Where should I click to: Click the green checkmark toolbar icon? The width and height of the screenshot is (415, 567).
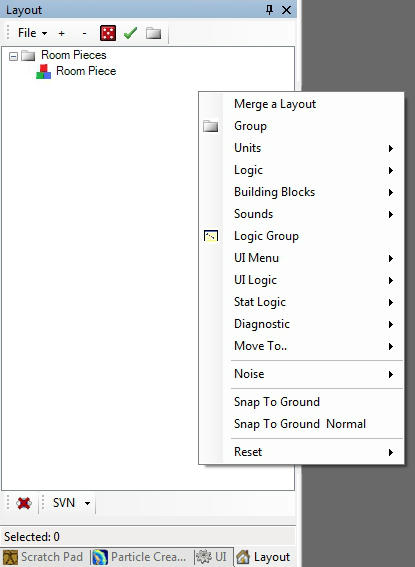(x=130, y=33)
